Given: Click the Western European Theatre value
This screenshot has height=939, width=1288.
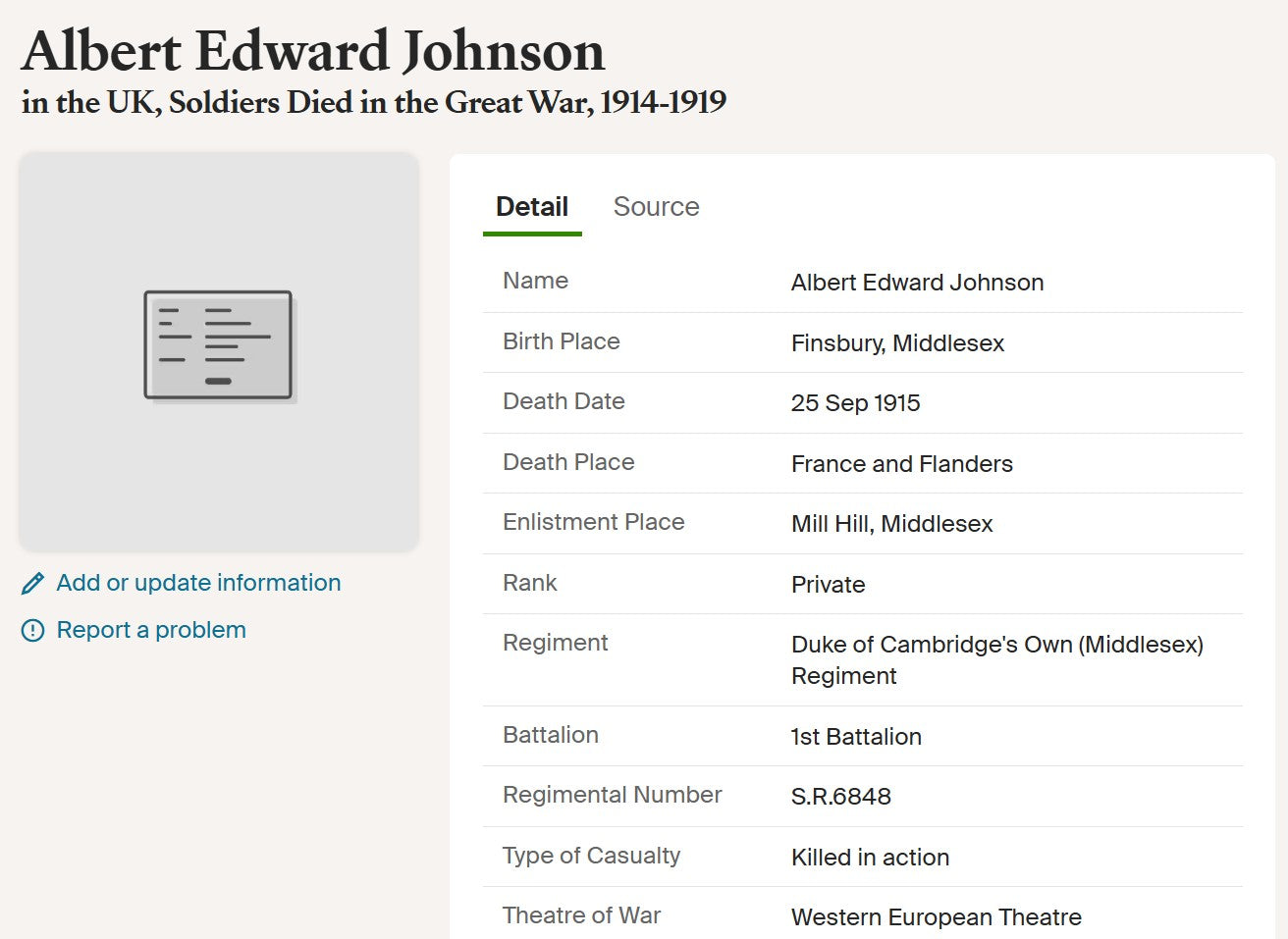Looking at the screenshot, I should pos(936,917).
